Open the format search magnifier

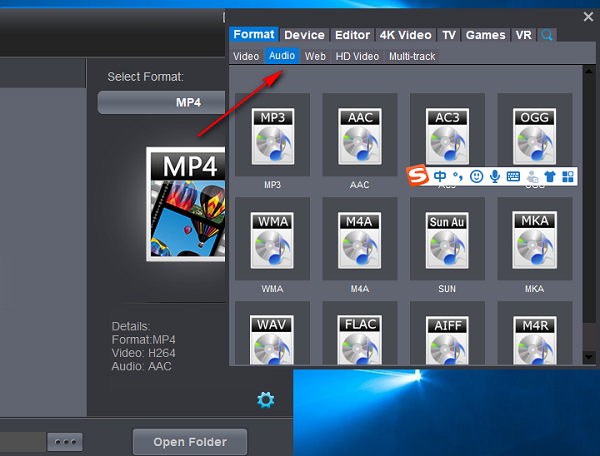547,35
